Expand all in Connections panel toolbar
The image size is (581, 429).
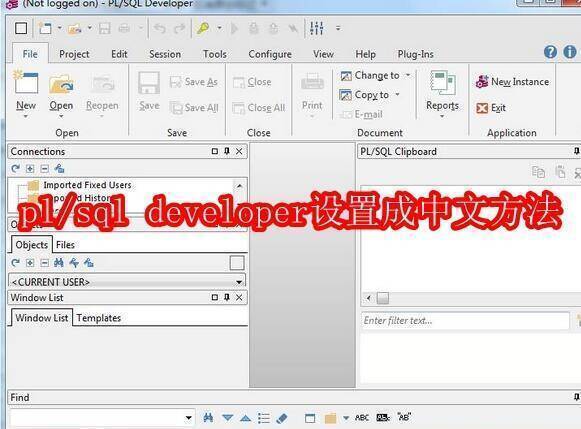point(30,169)
